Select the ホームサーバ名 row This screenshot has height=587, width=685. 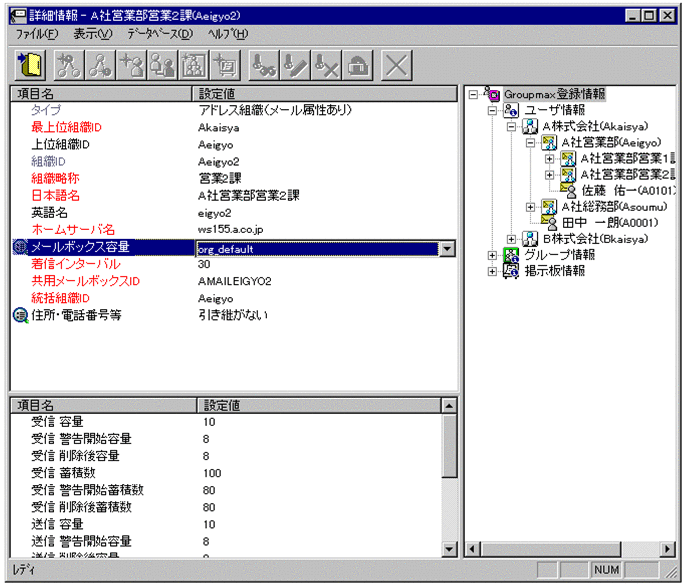[x=234, y=229]
